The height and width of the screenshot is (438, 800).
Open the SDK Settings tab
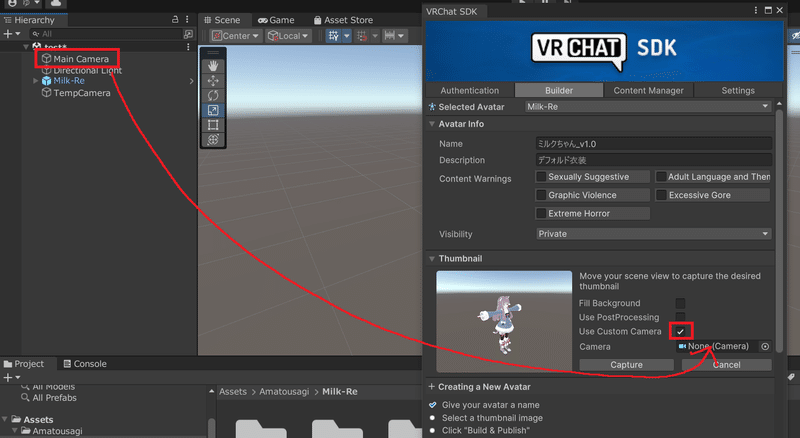click(738, 90)
